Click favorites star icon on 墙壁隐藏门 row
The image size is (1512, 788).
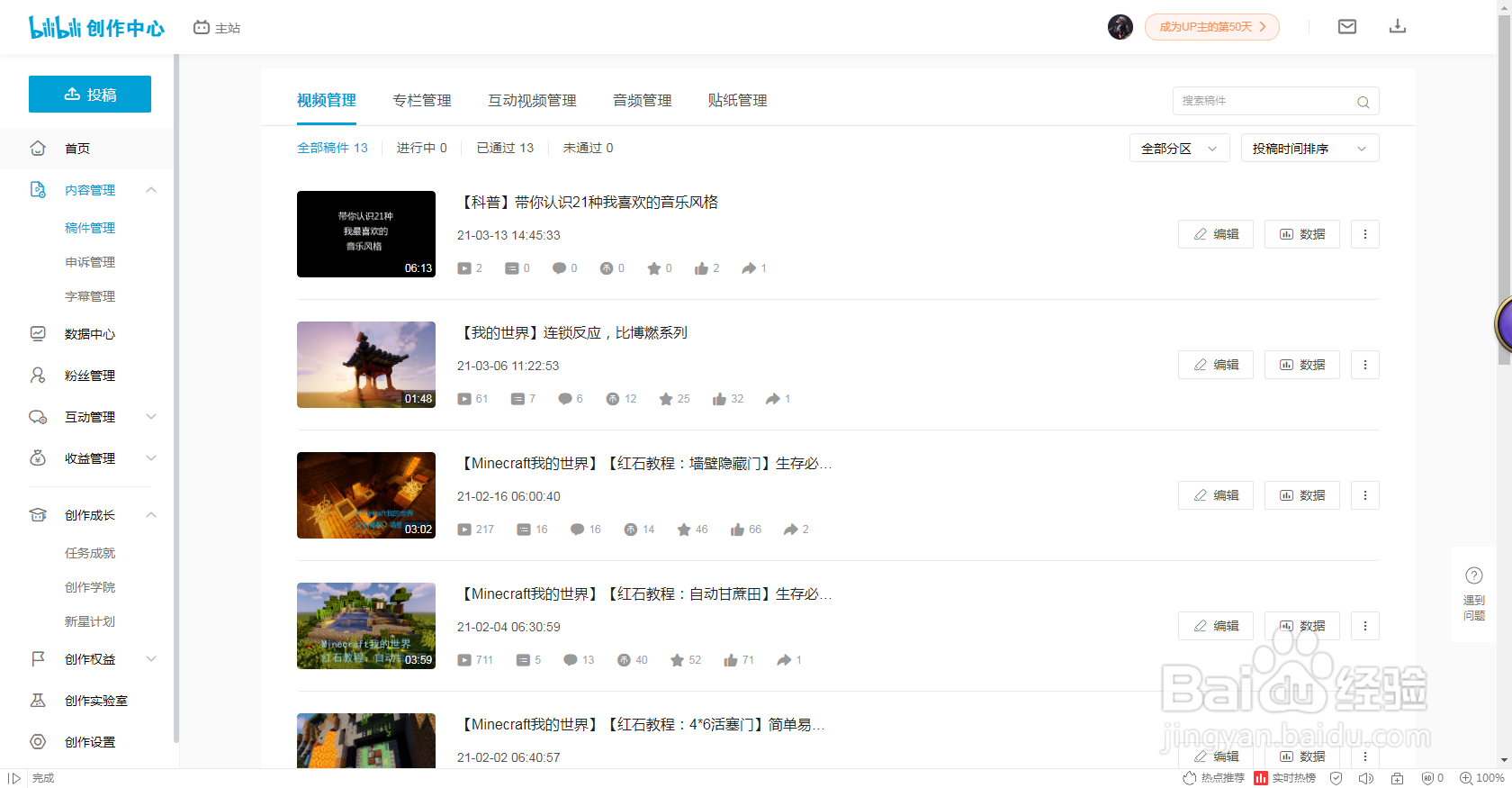684,530
